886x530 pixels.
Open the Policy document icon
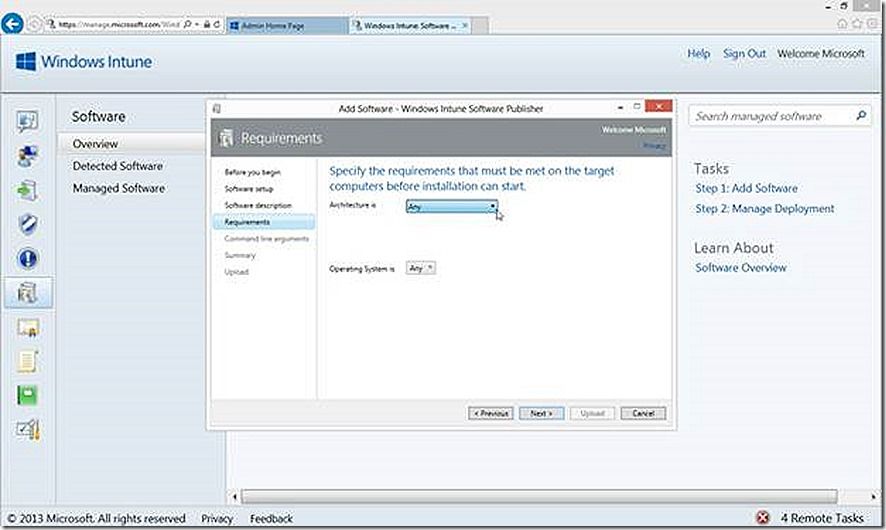[x=27, y=362]
